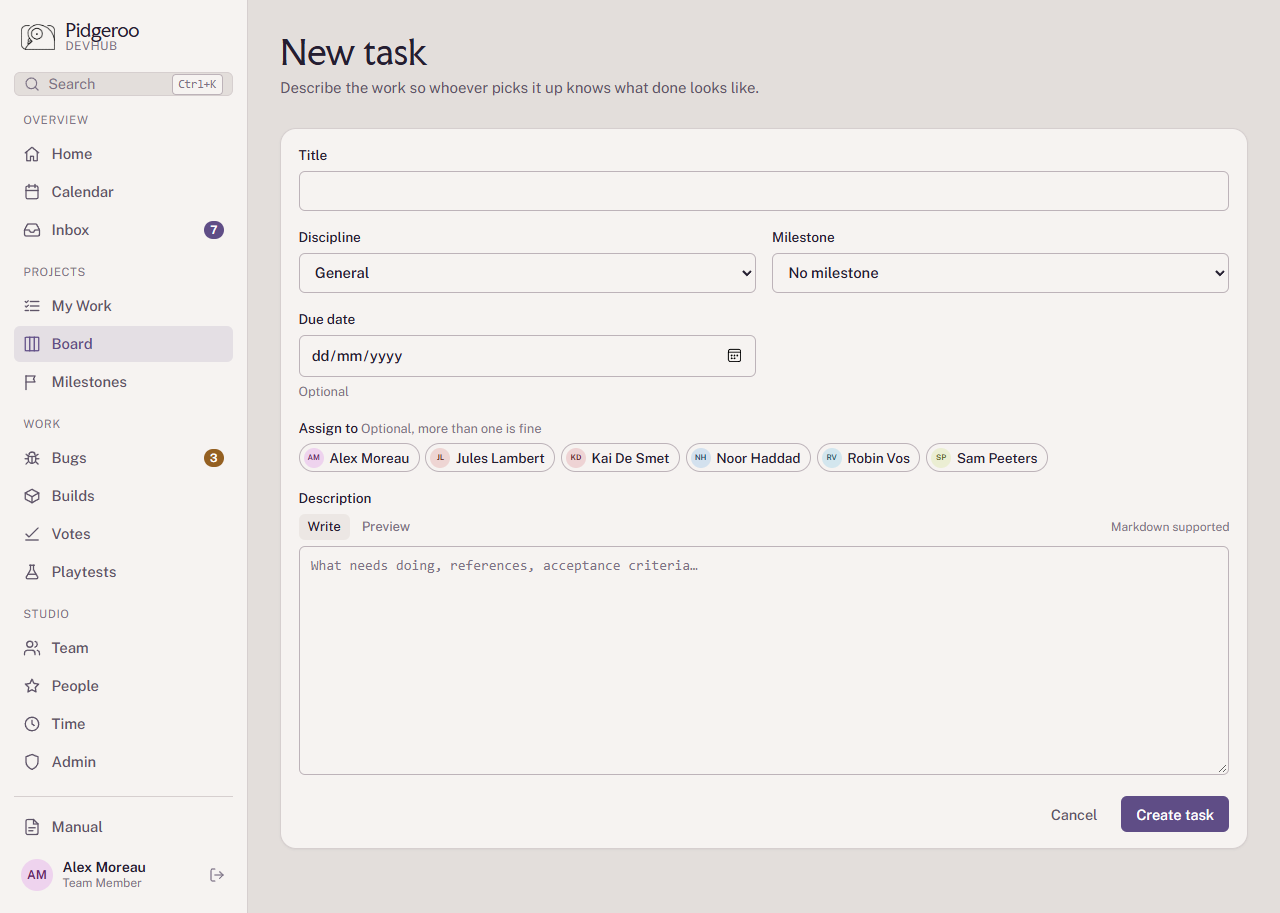This screenshot has width=1280, height=913.
Task: Click the Home house icon
Action: (x=32, y=154)
